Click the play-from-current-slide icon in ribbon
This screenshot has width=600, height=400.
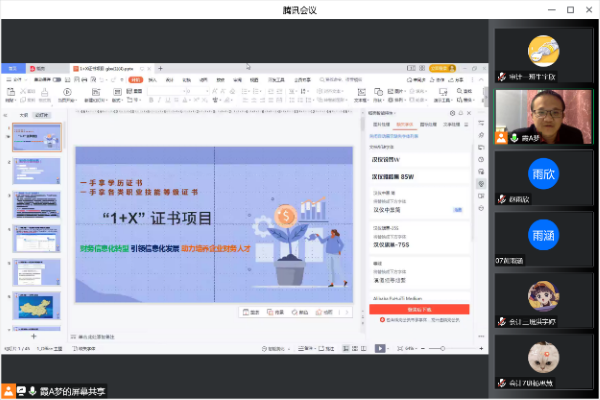click(x=66, y=93)
